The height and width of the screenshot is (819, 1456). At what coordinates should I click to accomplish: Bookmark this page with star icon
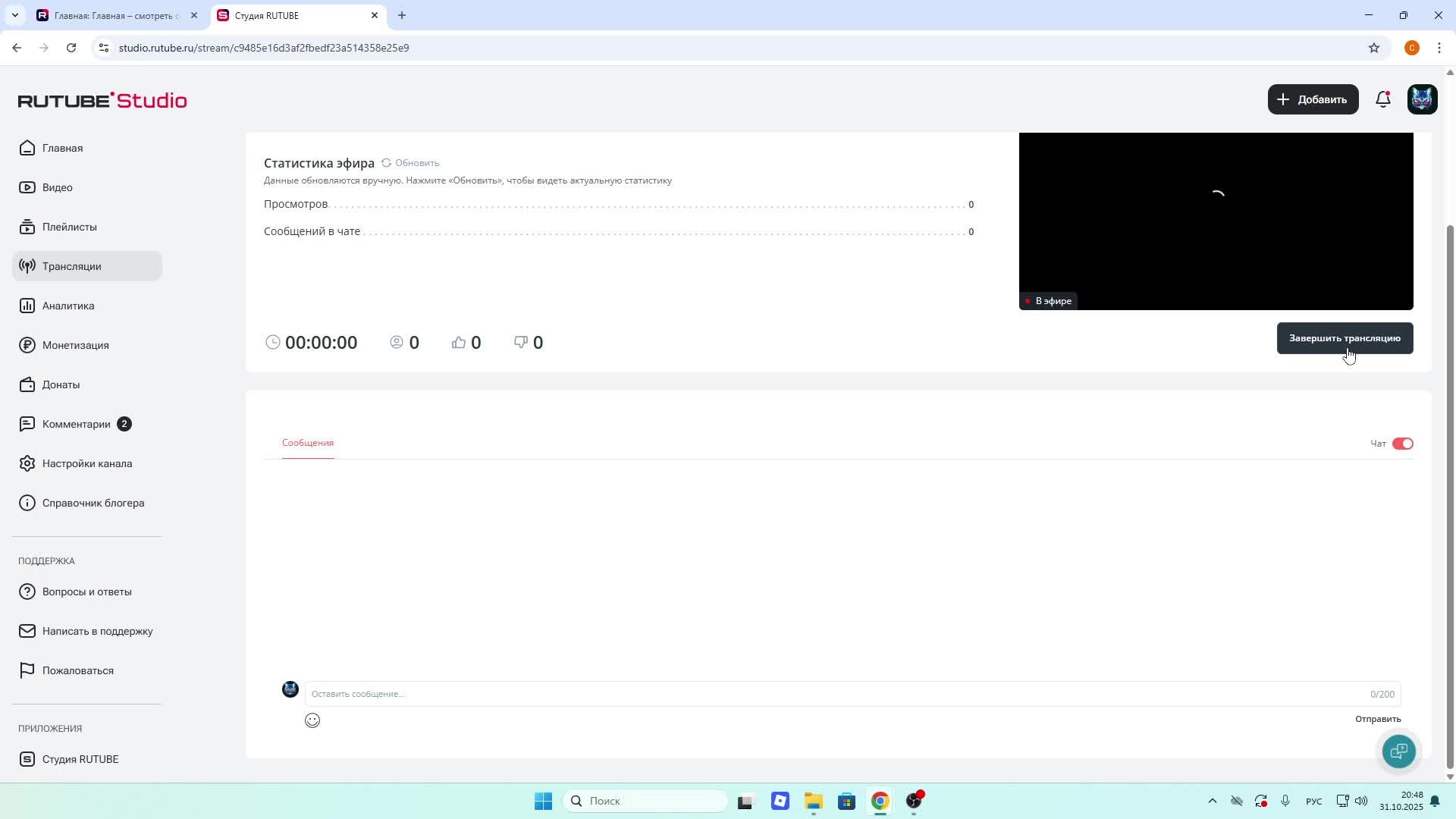pyautogui.click(x=1374, y=48)
